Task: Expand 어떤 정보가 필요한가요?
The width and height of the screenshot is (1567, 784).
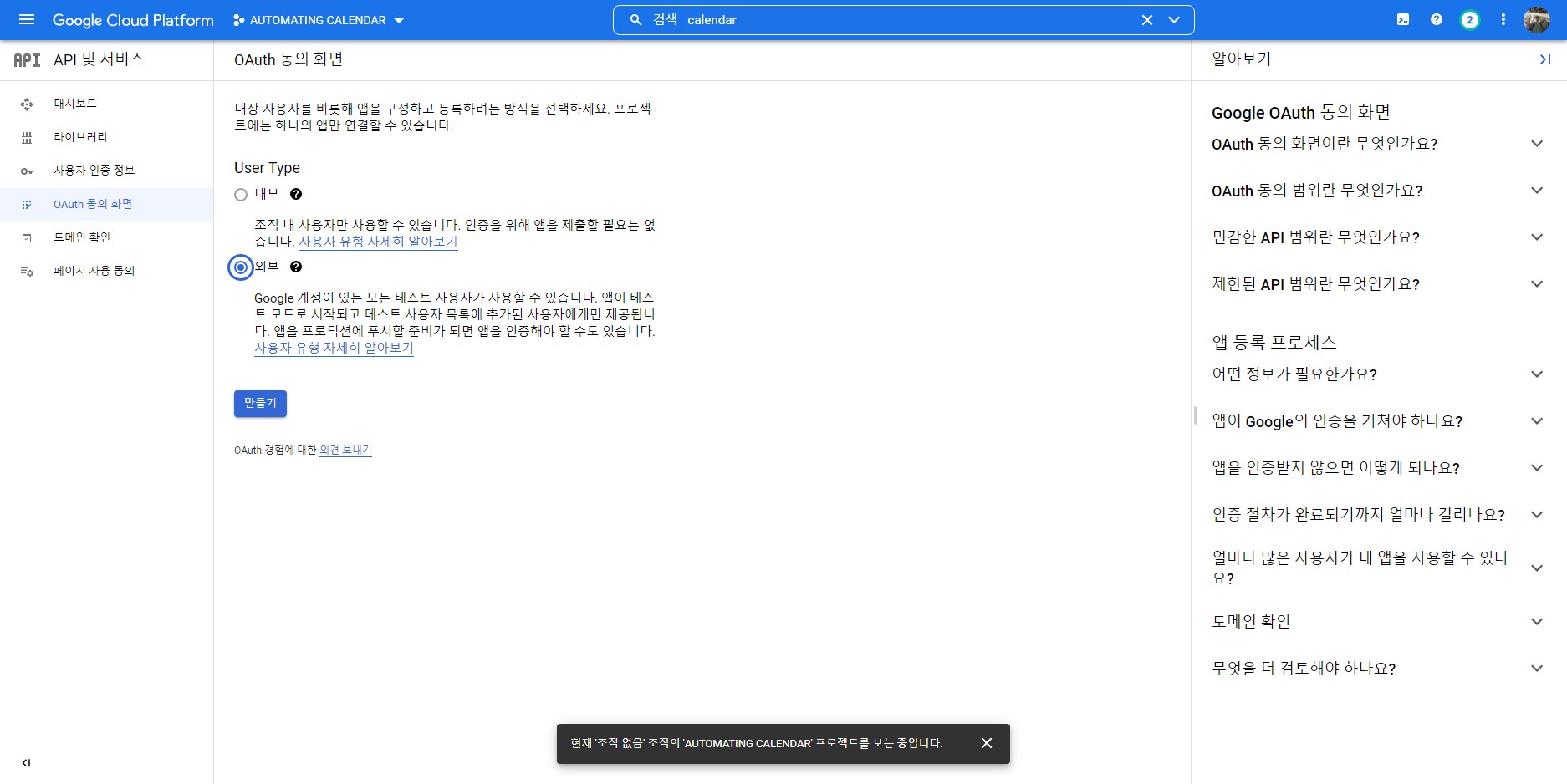Action: tap(1377, 374)
